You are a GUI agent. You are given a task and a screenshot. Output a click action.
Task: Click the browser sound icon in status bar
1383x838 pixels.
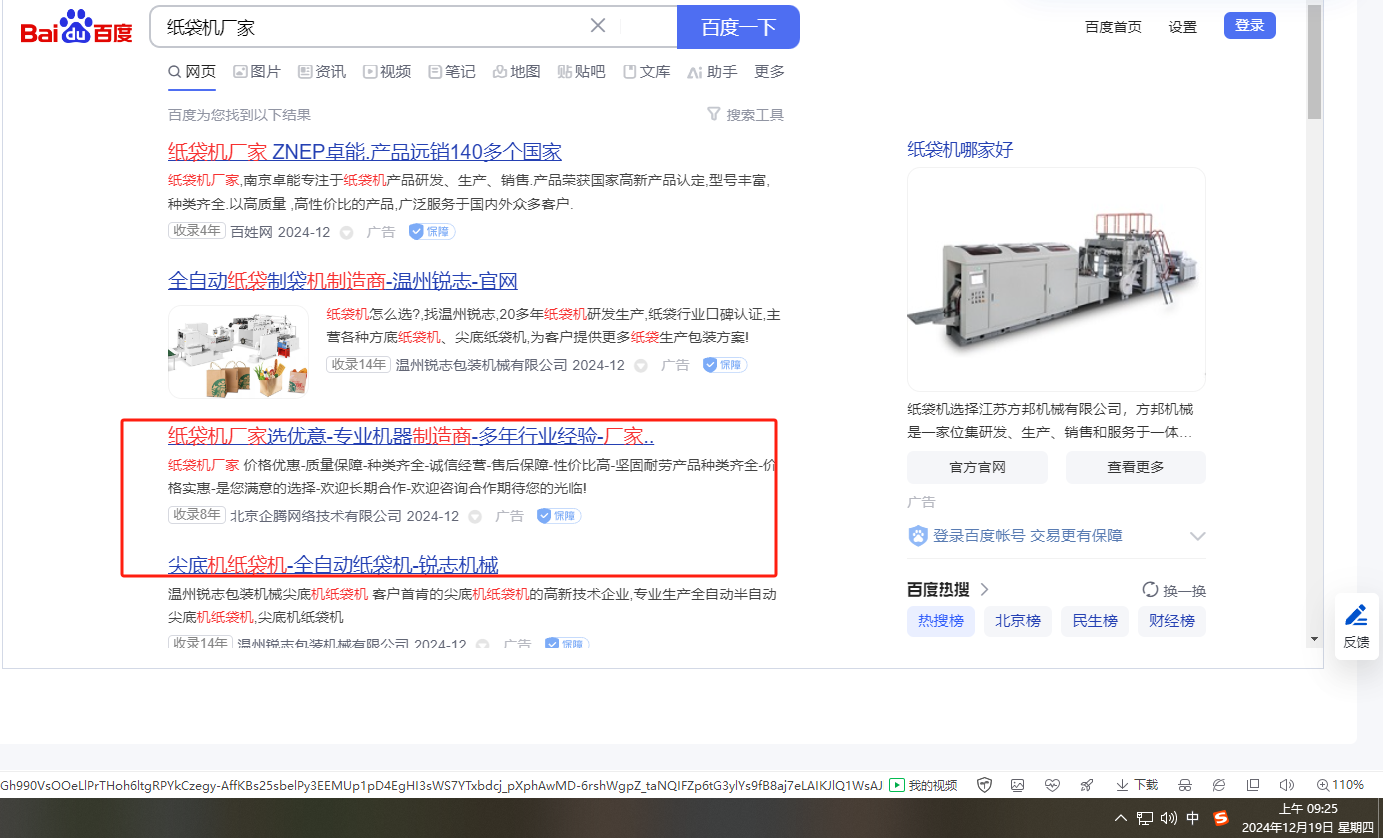[1287, 785]
